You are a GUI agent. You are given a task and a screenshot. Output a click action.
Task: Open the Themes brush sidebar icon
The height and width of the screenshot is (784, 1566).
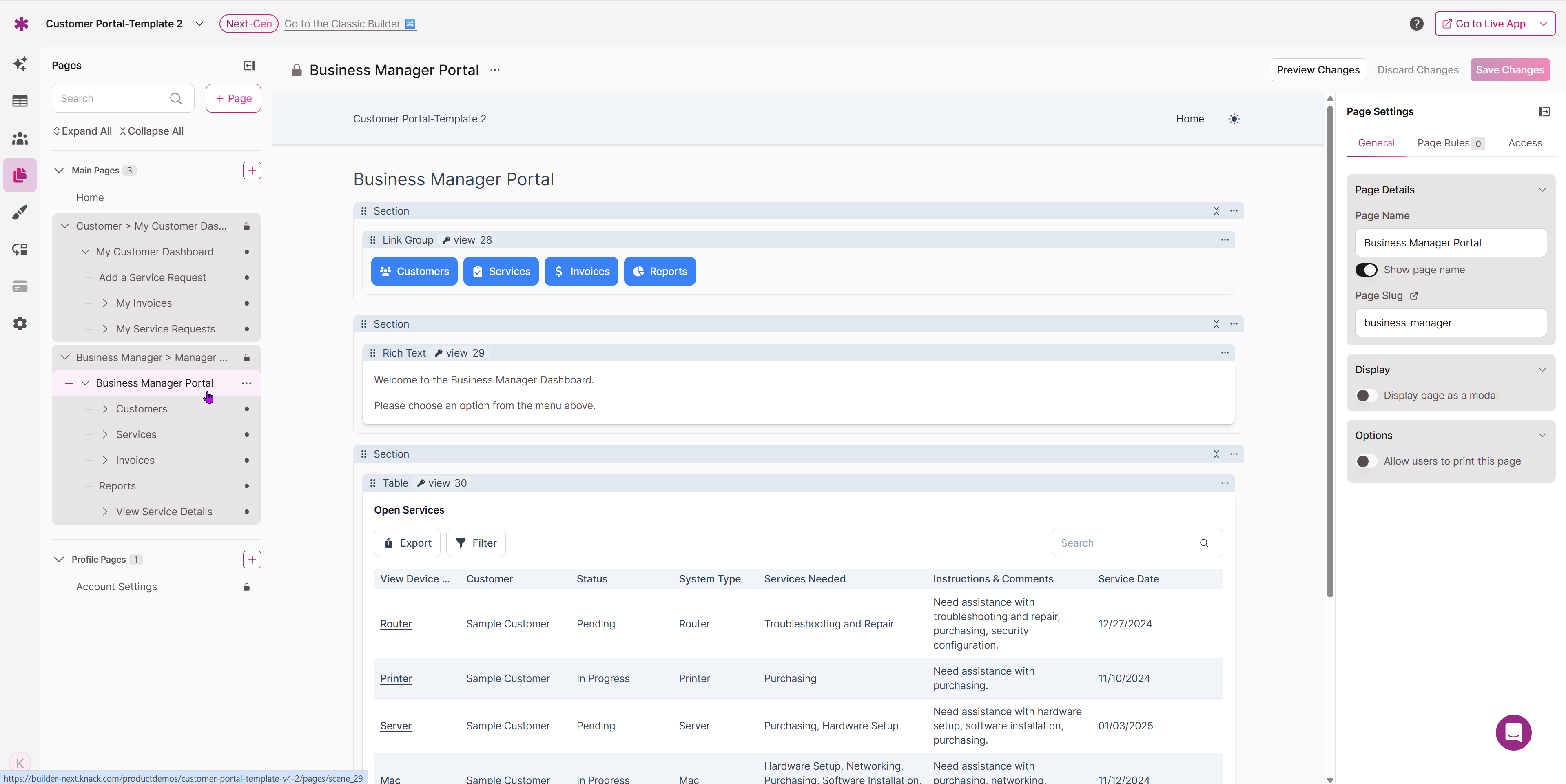pyautogui.click(x=20, y=212)
